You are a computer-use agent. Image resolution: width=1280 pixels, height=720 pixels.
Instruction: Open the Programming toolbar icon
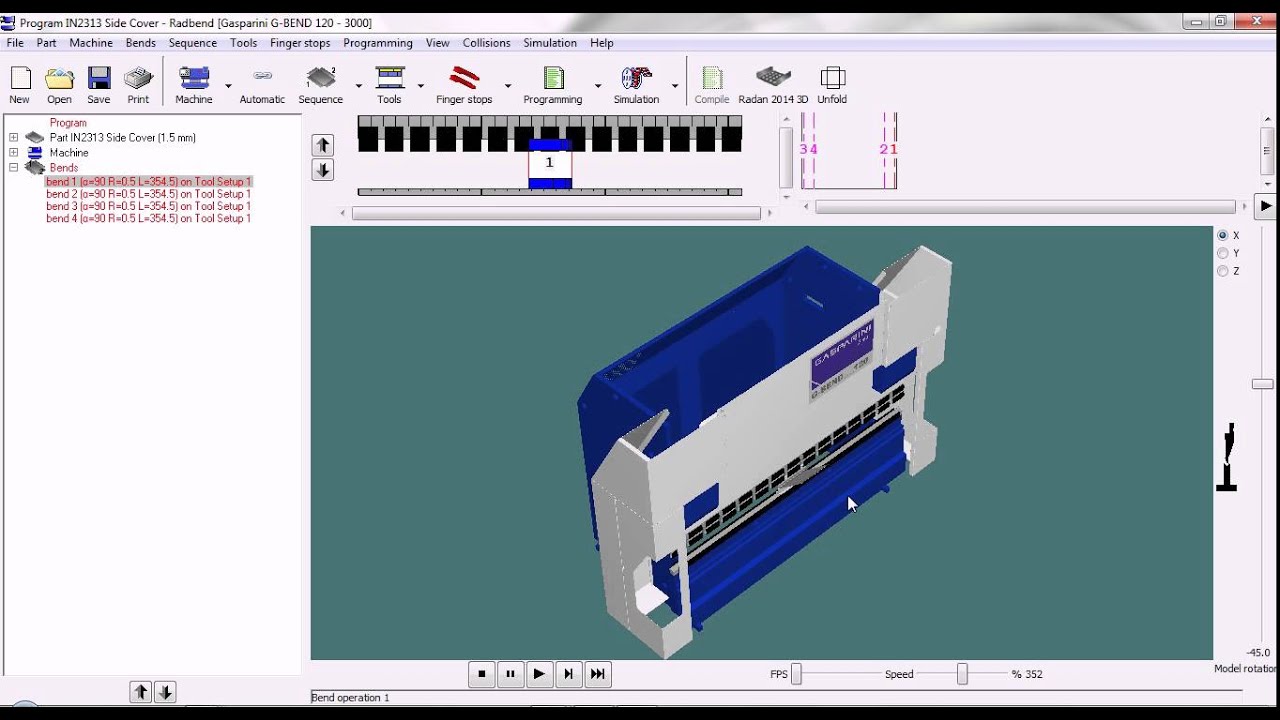point(553,80)
